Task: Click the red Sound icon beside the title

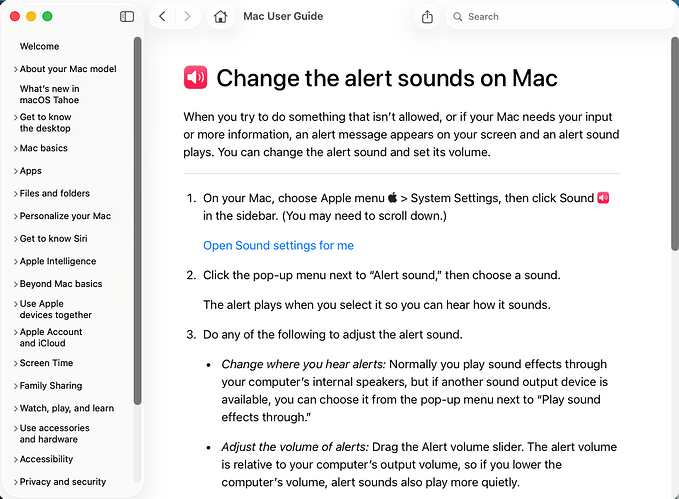Action: click(195, 78)
